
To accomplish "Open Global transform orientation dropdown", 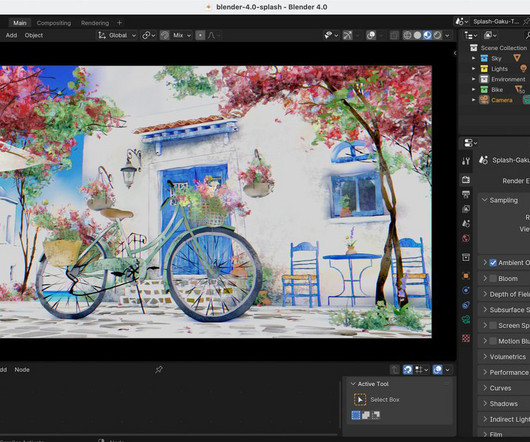I will coord(117,35).
